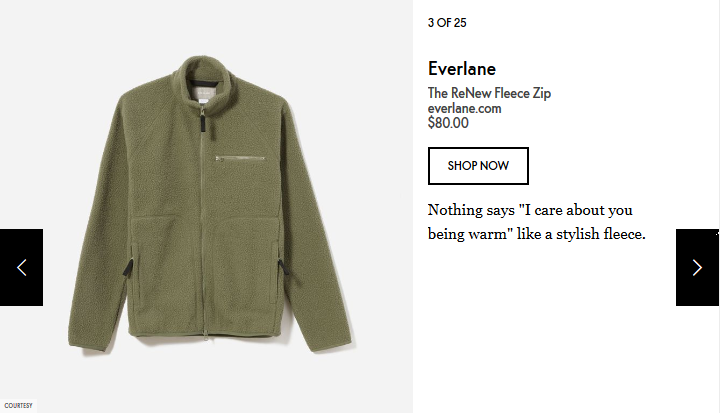Click the 3 OF 25 slide counter
This screenshot has width=724, height=413.
click(x=447, y=23)
